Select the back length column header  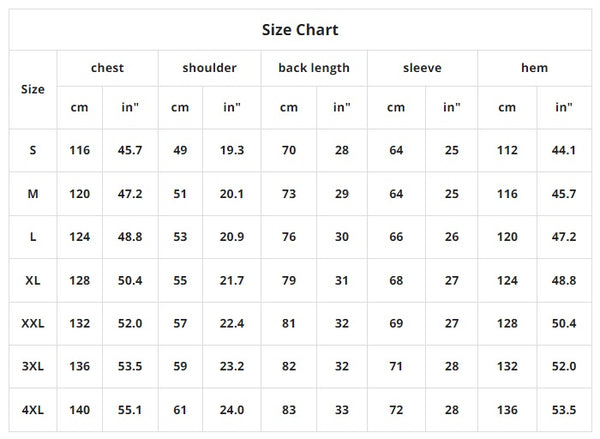pyautogui.click(x=313, y=68)
